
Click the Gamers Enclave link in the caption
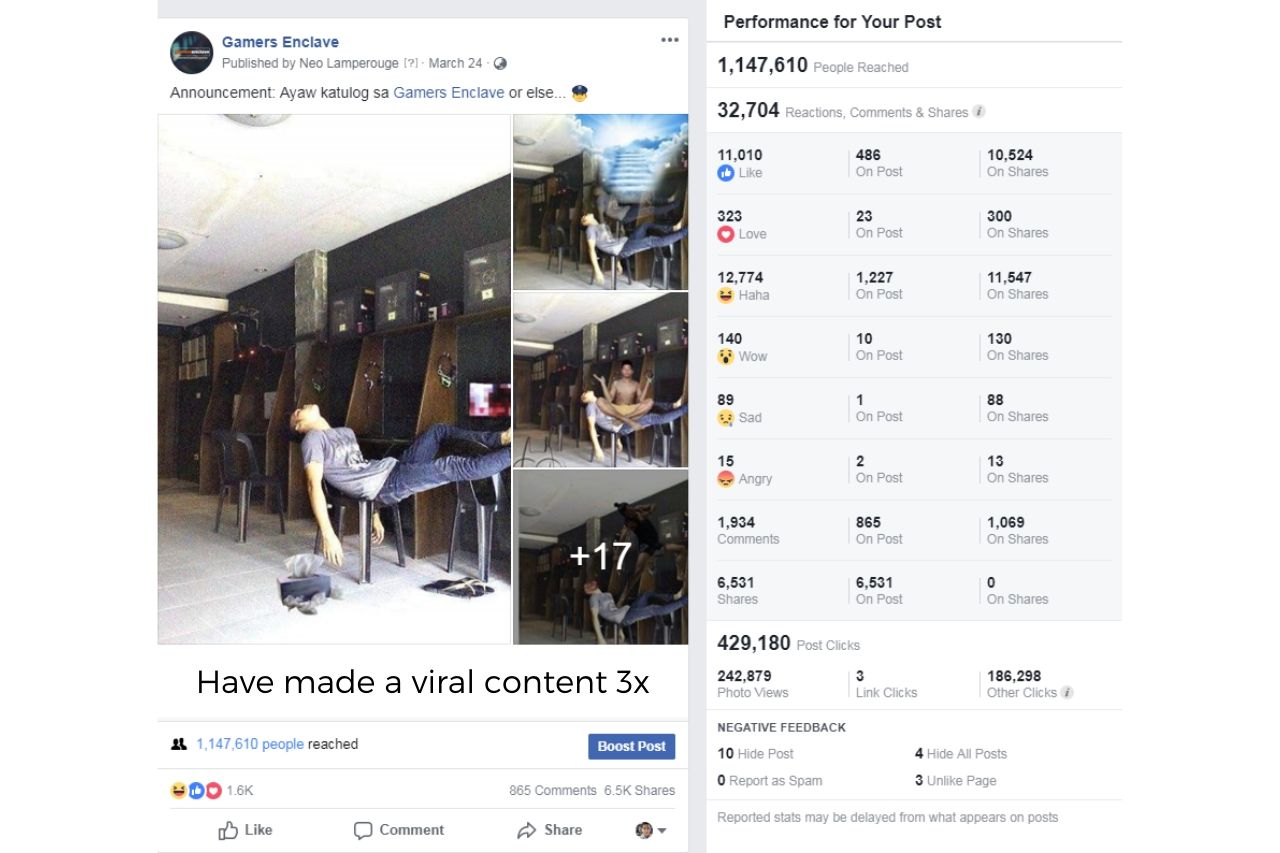pos(448,92)
